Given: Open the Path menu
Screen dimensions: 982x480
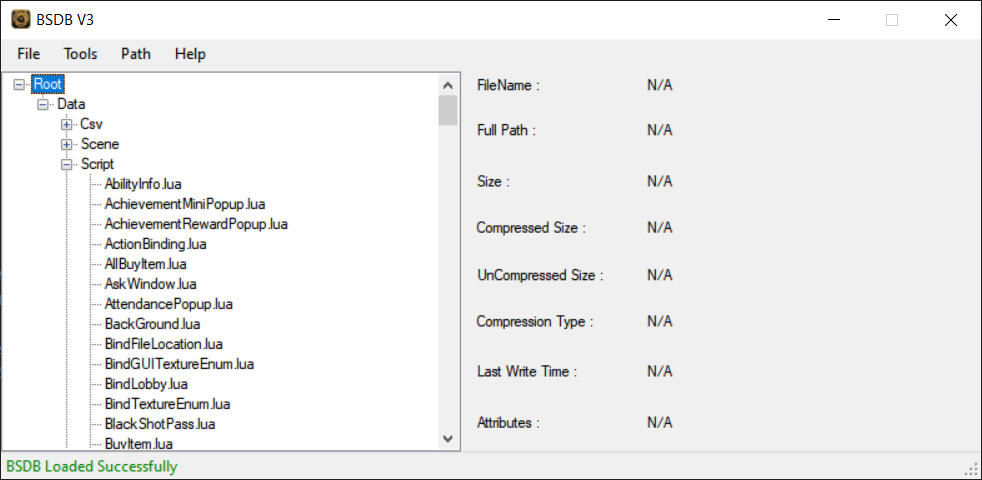Looking at the screenshot, I should pyautogui.click(x=136, y=54).
